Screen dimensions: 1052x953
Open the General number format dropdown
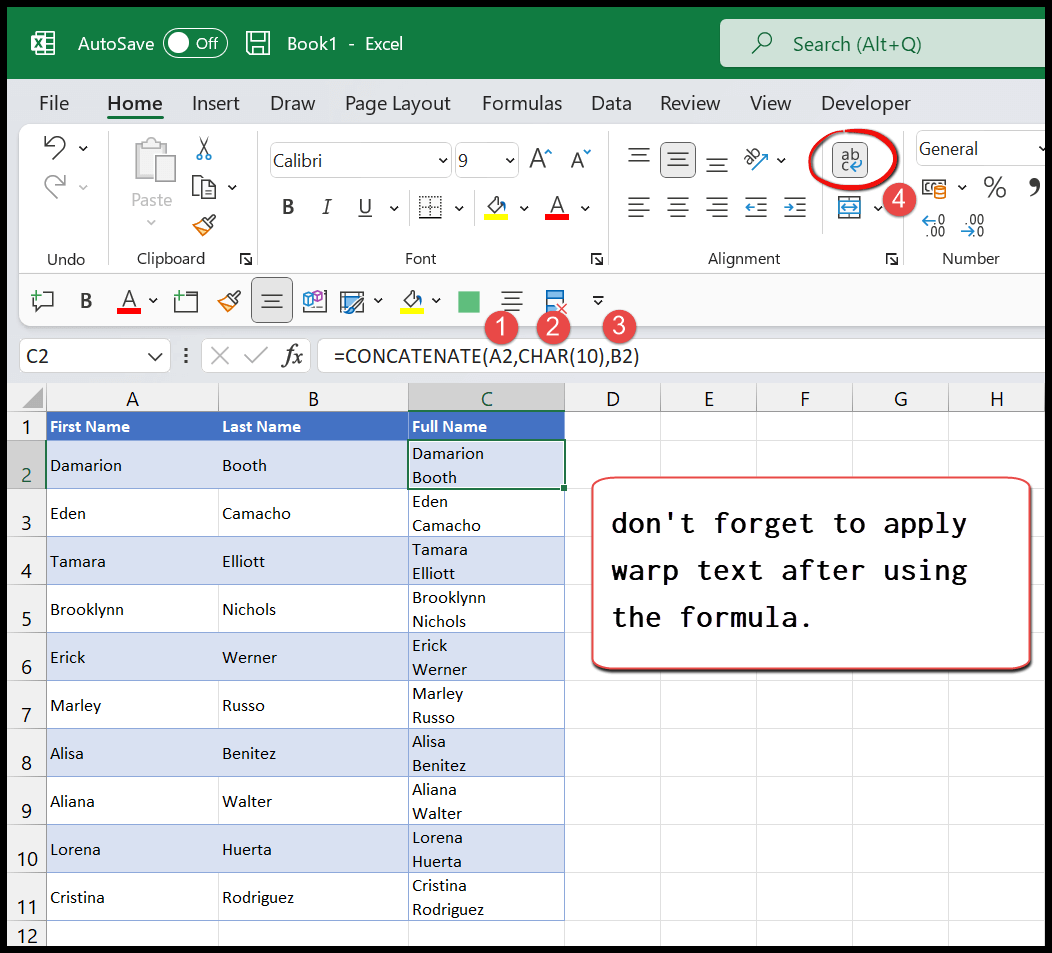click(x=1040, y=148)
